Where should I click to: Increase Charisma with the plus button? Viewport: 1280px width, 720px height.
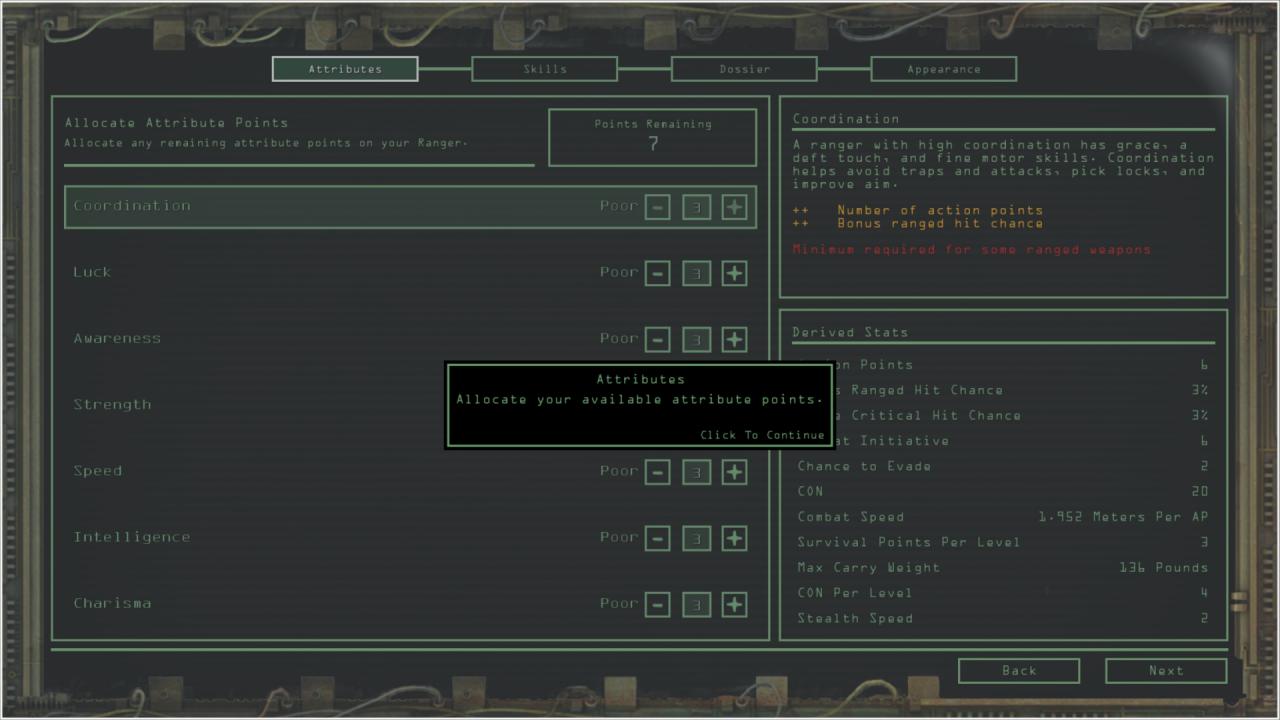[735, 604]
